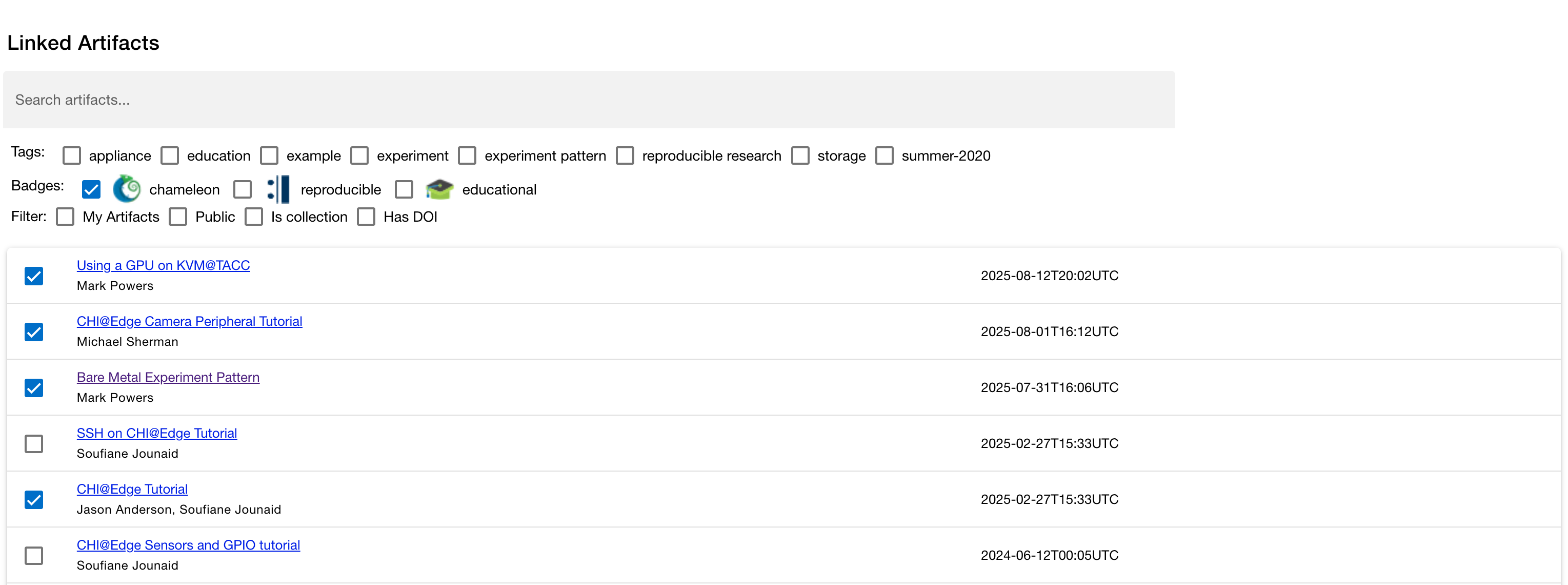This screenshot has height=585, width=1568.
Task: Check the summer-2020 tag checkbox
Action: [884, 155]
